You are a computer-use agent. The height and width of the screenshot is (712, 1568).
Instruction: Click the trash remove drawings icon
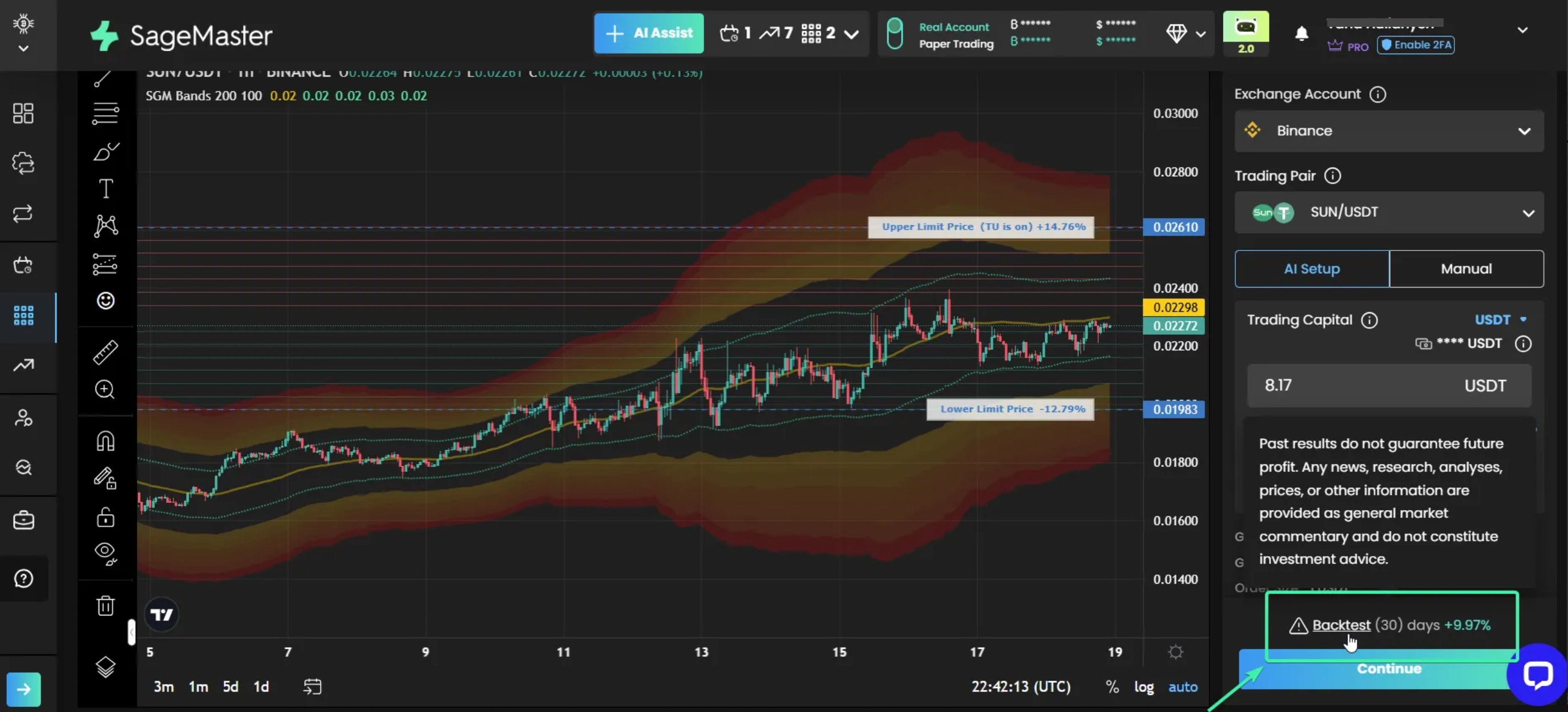106,605
